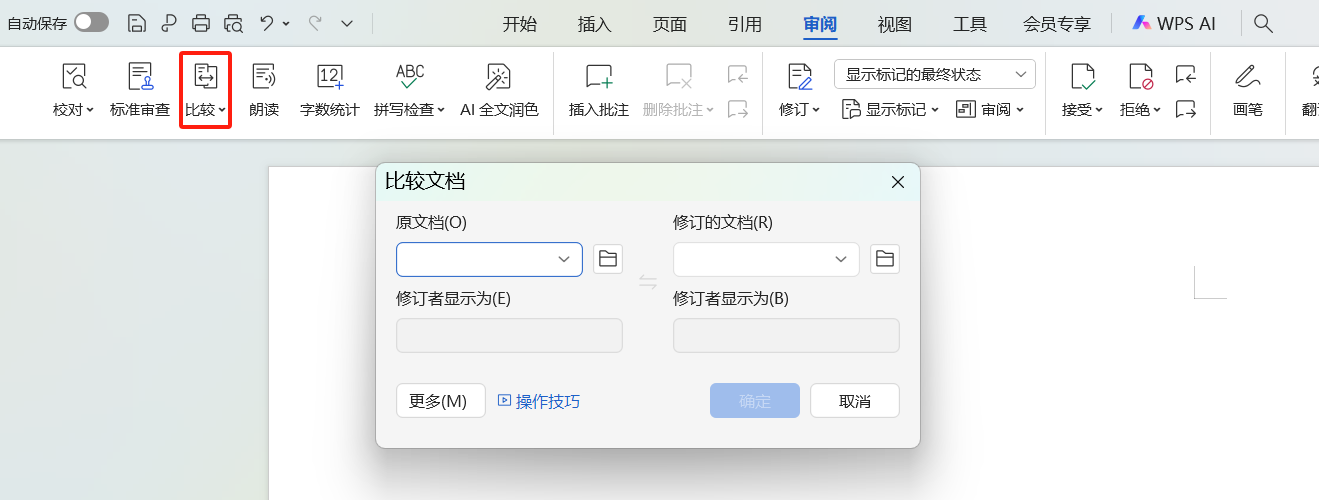Expand quick access toolbar customize chevron

click(x=347, y=22)
